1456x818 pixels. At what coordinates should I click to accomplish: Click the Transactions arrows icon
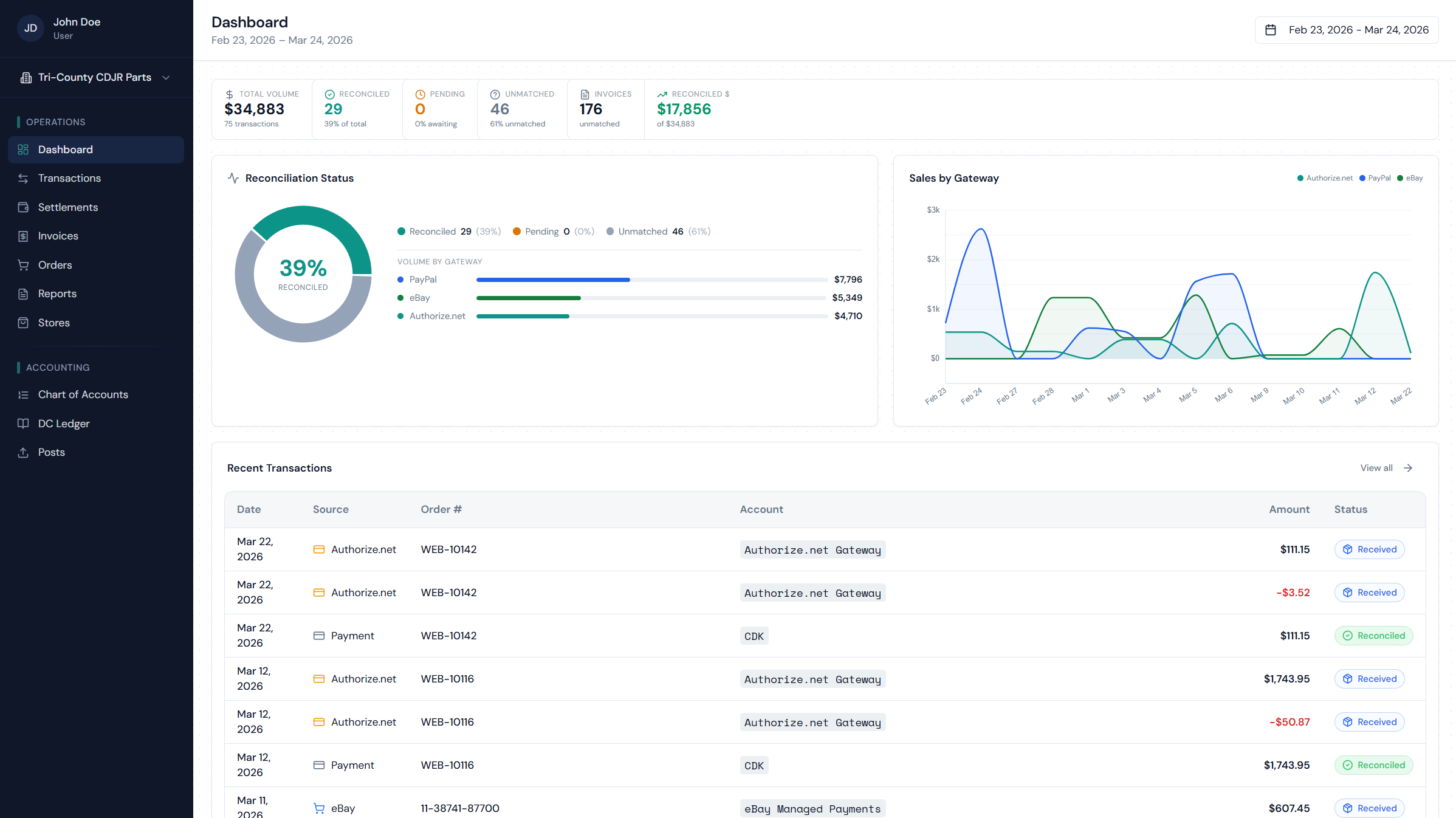click(23, 178)
